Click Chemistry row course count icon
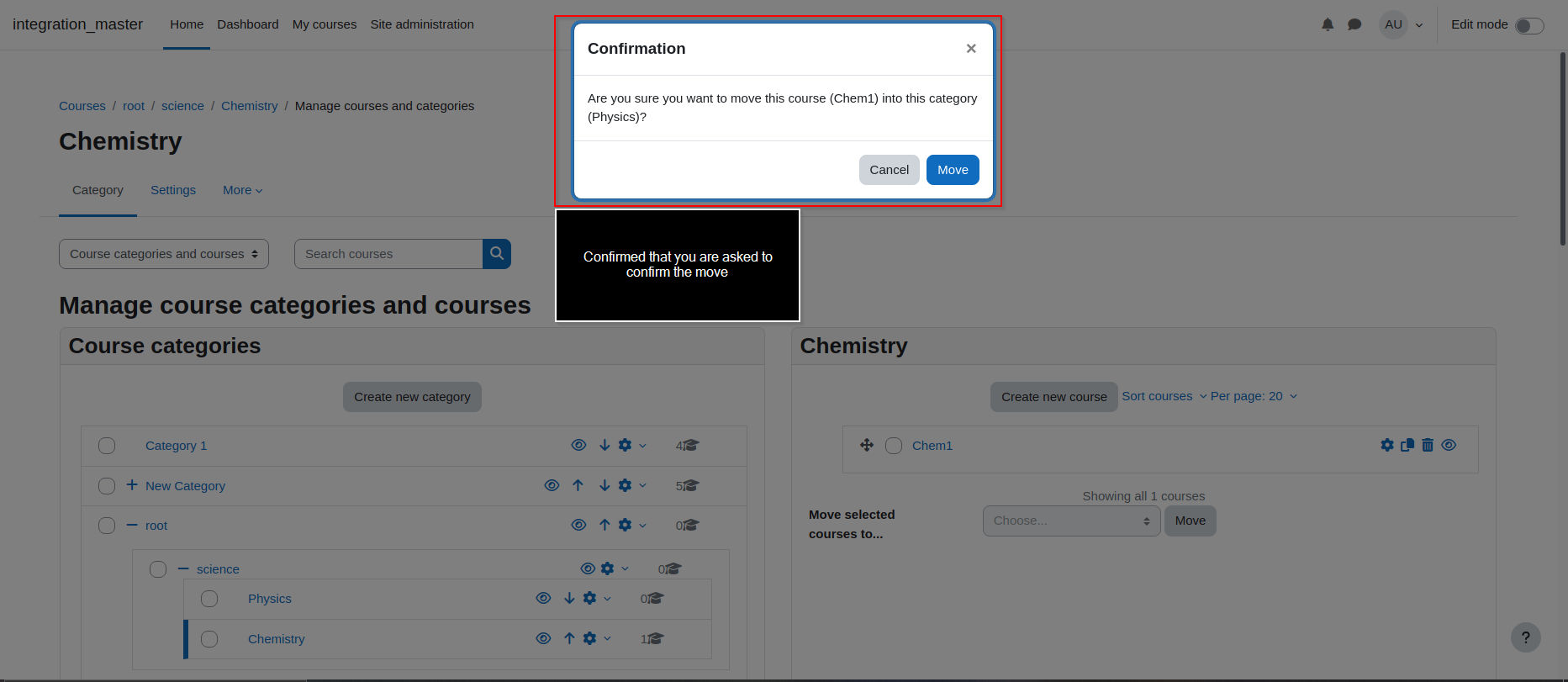Viewport: 1568px width, 682px height. tap(655, 639)
